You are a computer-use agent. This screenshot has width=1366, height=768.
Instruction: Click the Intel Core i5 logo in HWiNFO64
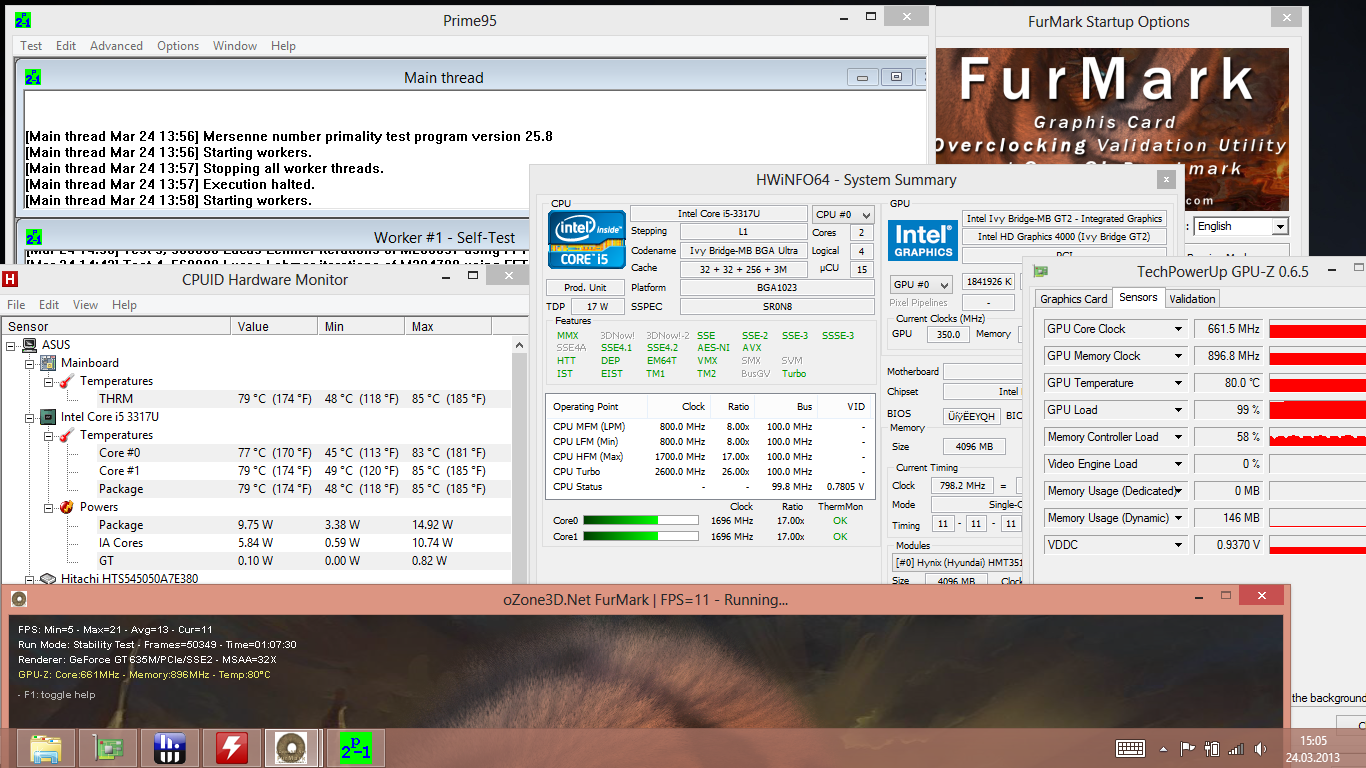pyautogui.click(x=586, y=239)
